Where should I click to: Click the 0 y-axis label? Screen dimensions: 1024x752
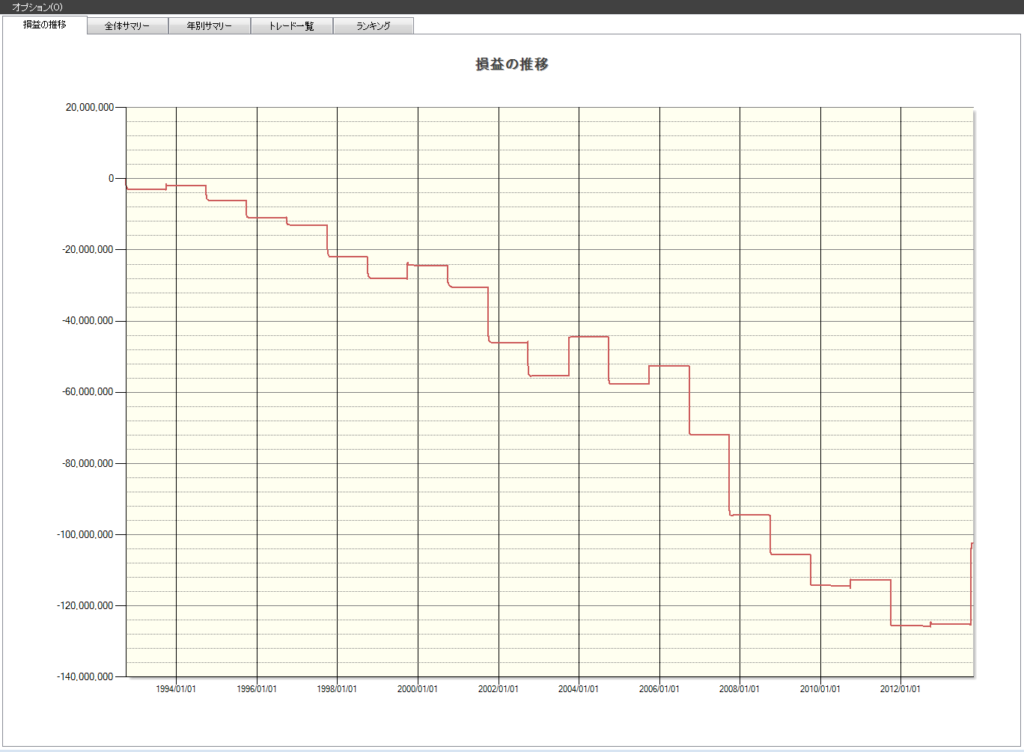[x=111, y=178]
